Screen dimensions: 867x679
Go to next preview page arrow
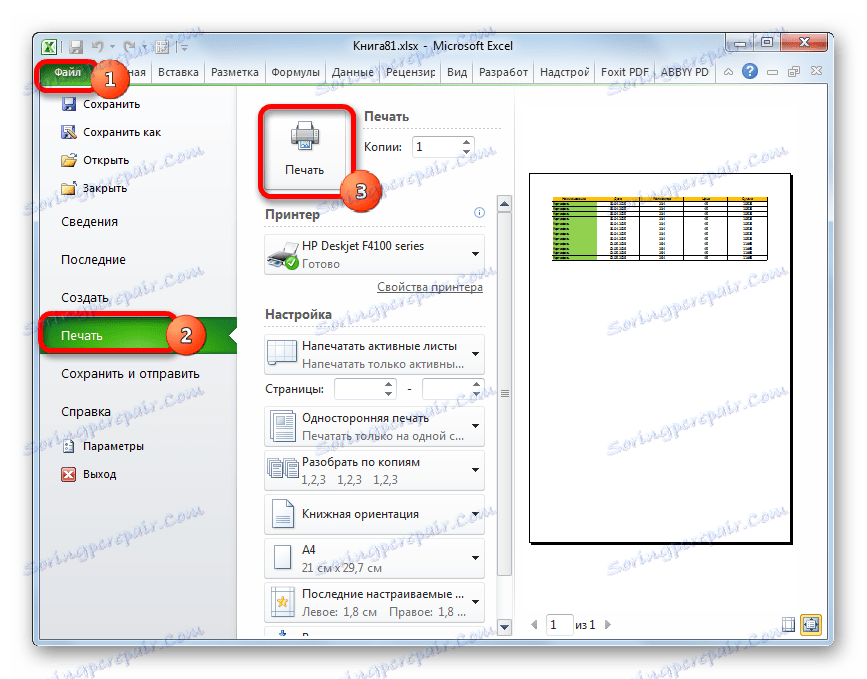point(608,625)
